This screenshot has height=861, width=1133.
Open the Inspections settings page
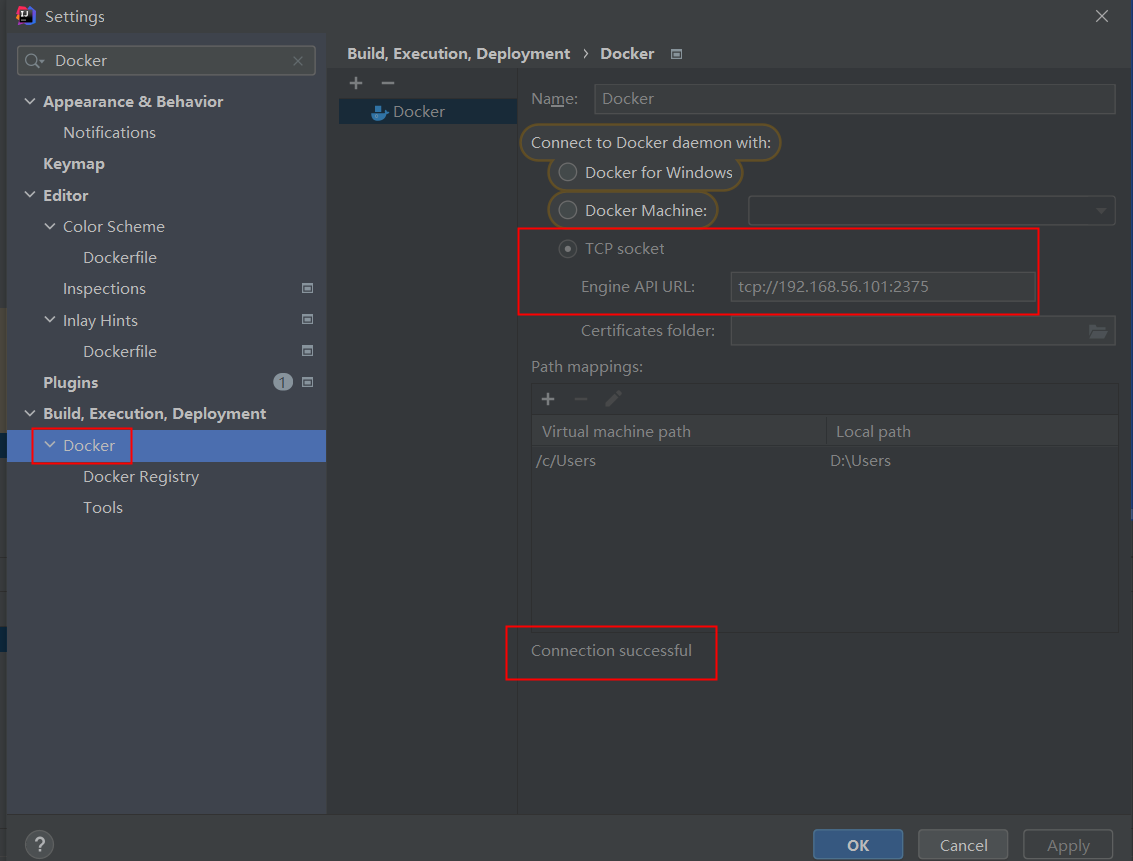tap(104, 289)
